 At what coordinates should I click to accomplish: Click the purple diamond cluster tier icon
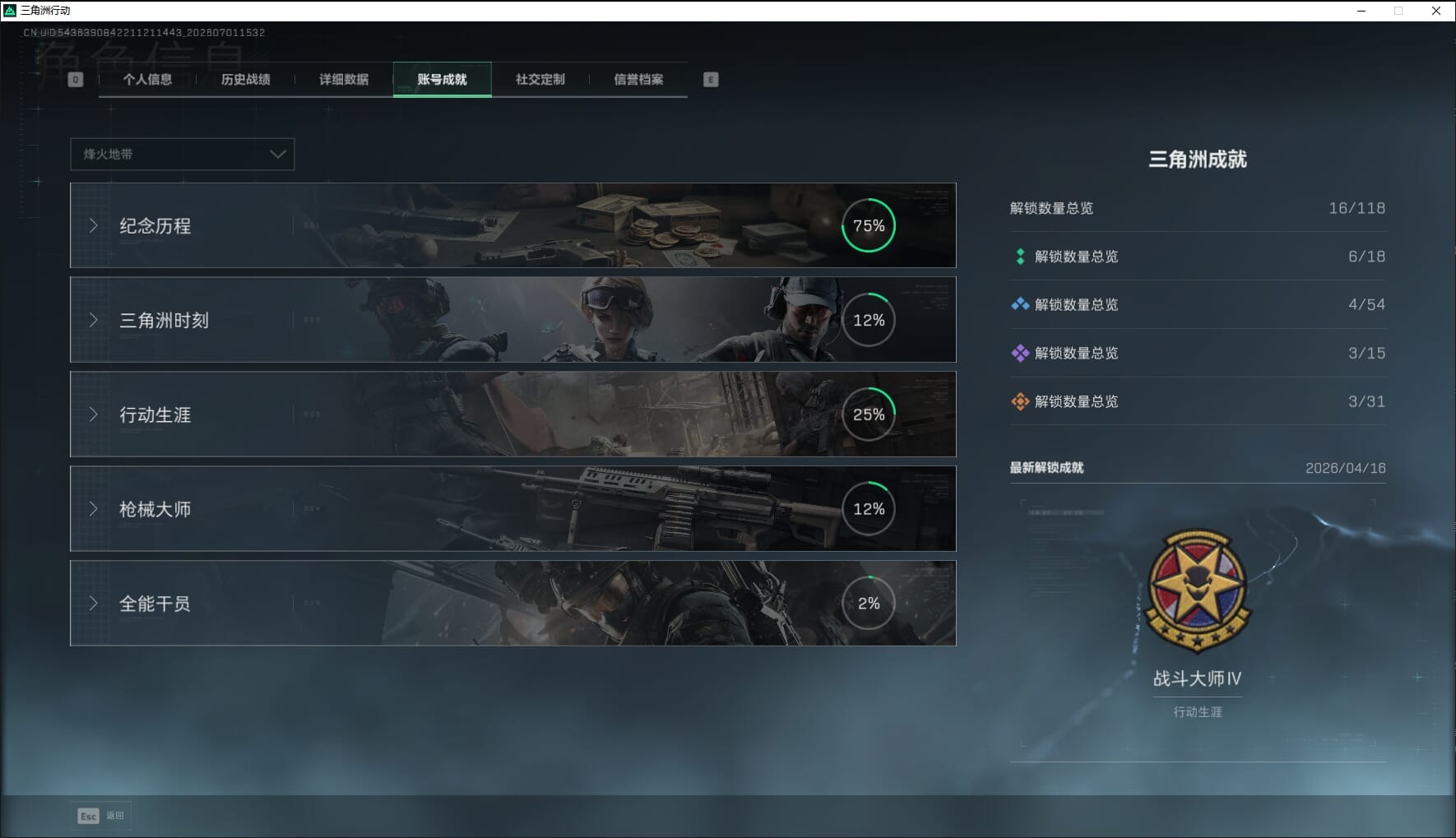coord(1020,353)
